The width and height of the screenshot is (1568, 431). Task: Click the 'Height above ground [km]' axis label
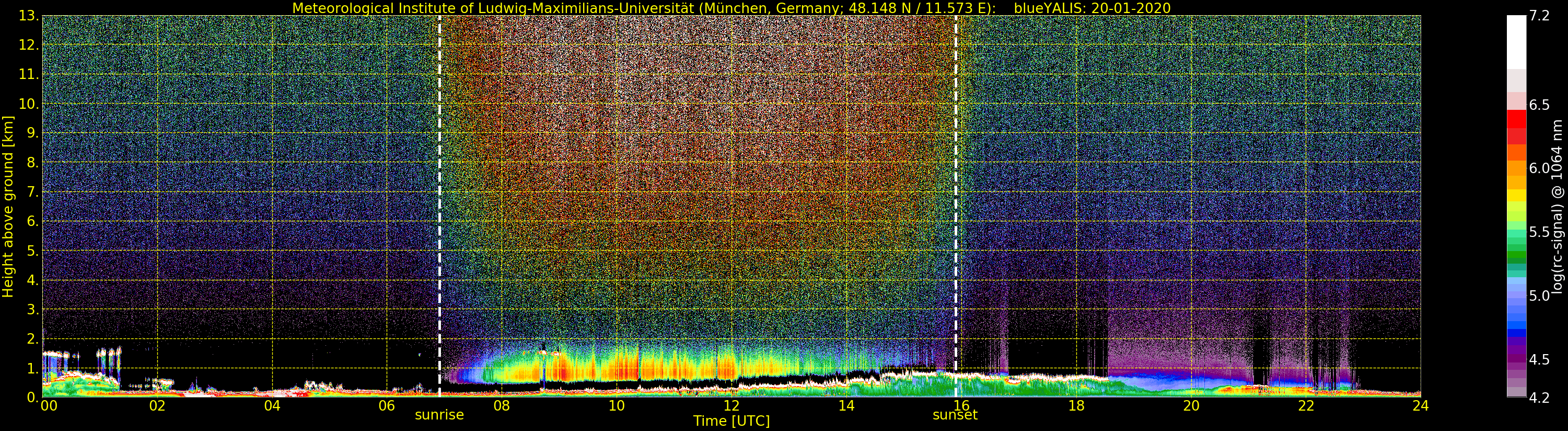point(8,207)
